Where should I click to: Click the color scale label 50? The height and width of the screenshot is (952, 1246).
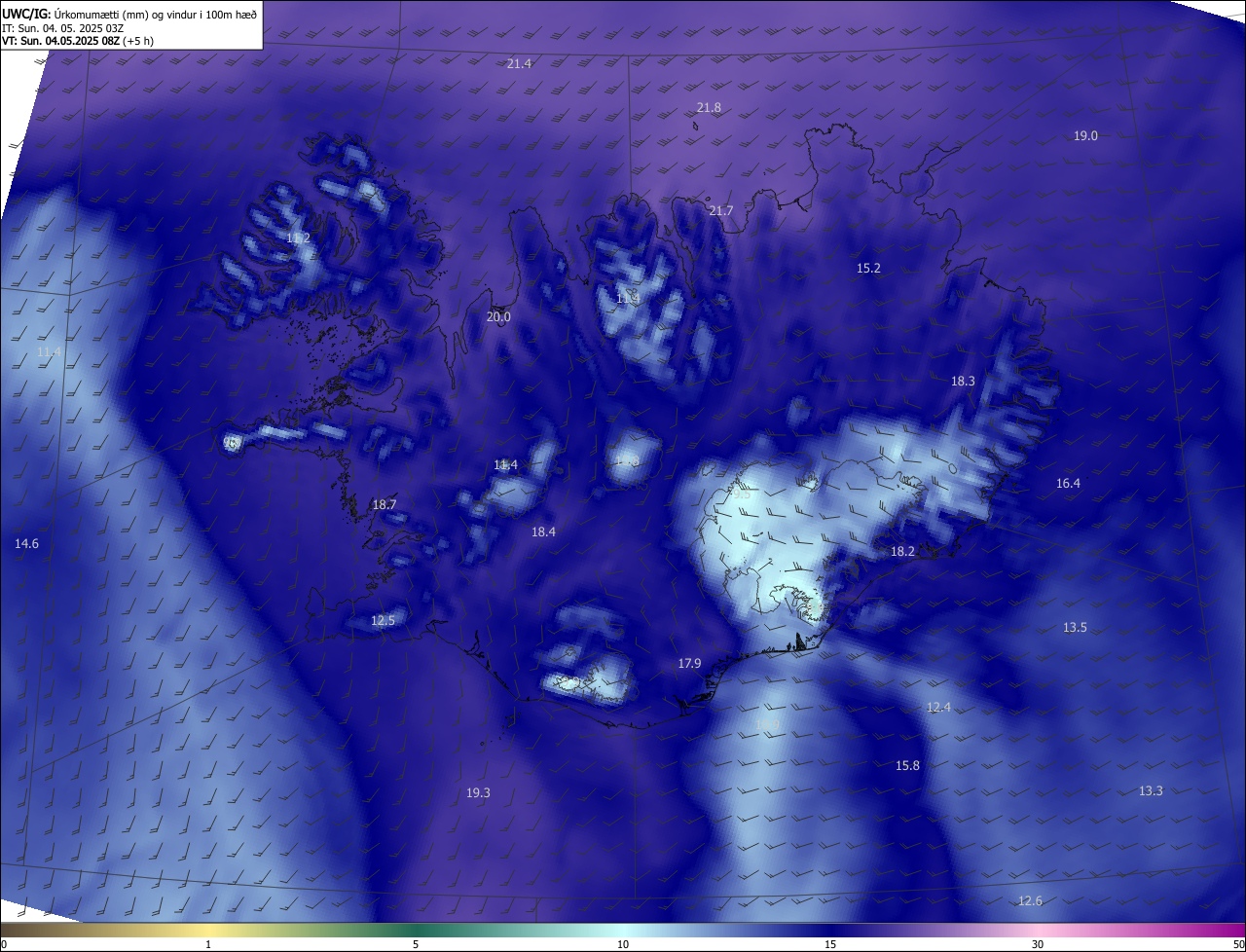[x=1237, y=944]
